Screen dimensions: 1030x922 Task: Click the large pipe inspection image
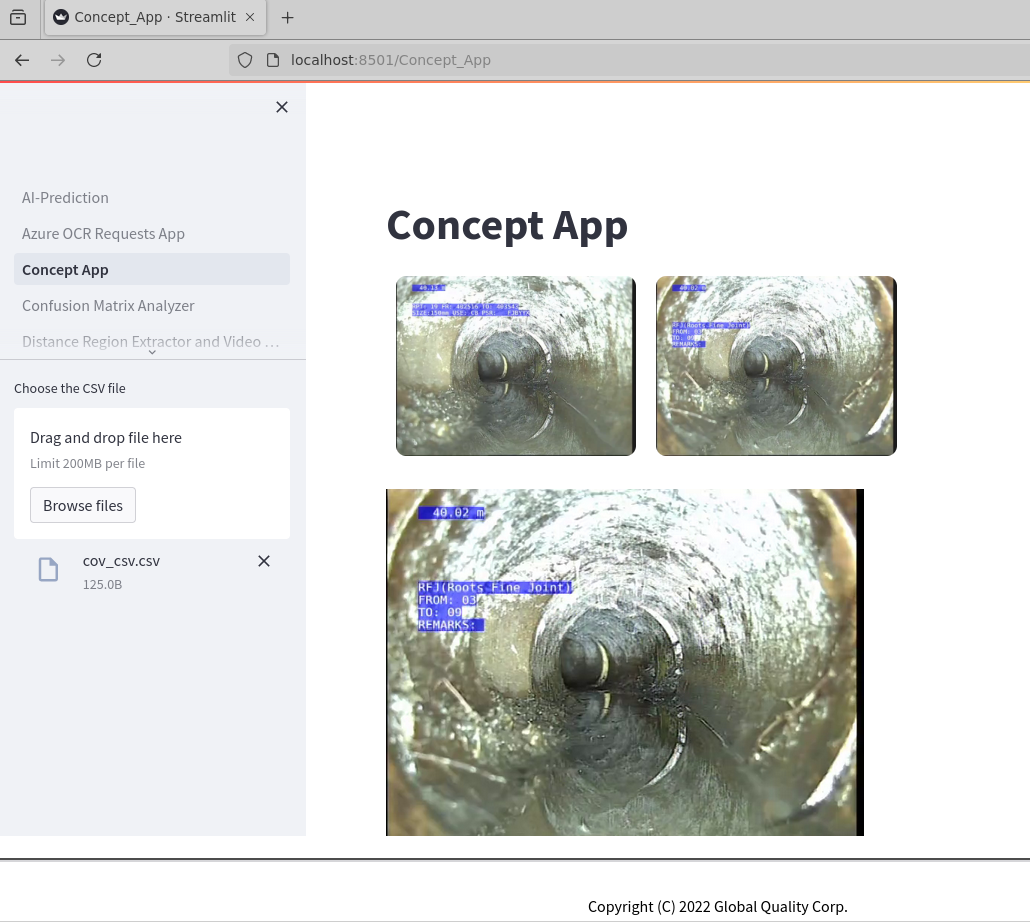(625, 662)
